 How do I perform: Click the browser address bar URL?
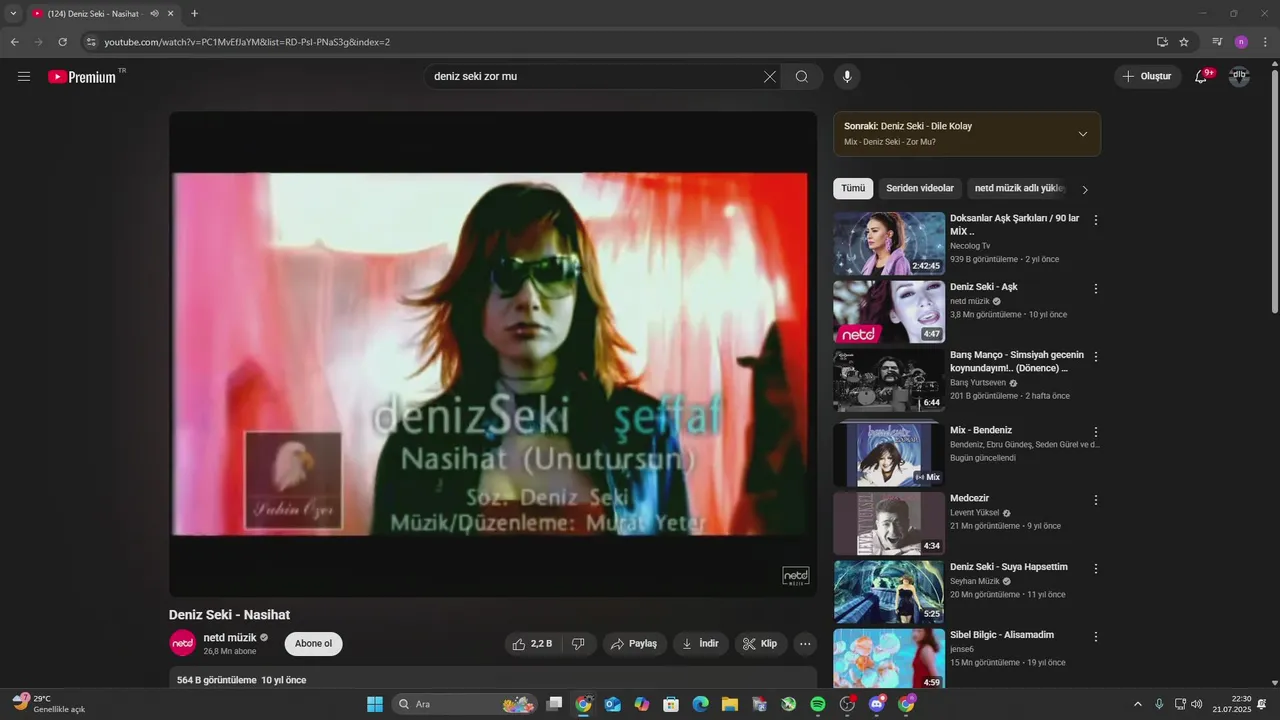(x=247, y=42)
